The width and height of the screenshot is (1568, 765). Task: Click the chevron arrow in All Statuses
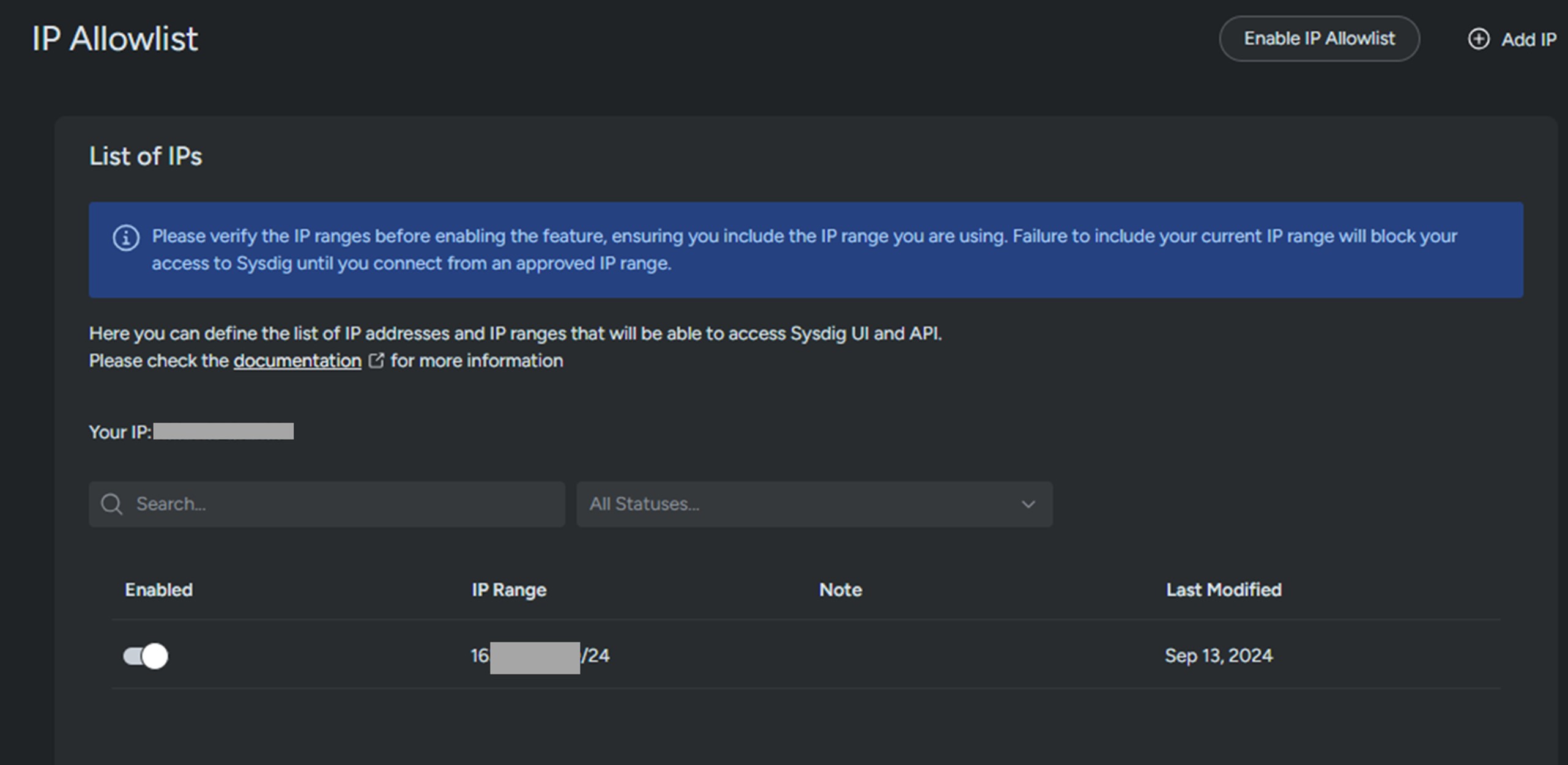(x=1028, y=504)
